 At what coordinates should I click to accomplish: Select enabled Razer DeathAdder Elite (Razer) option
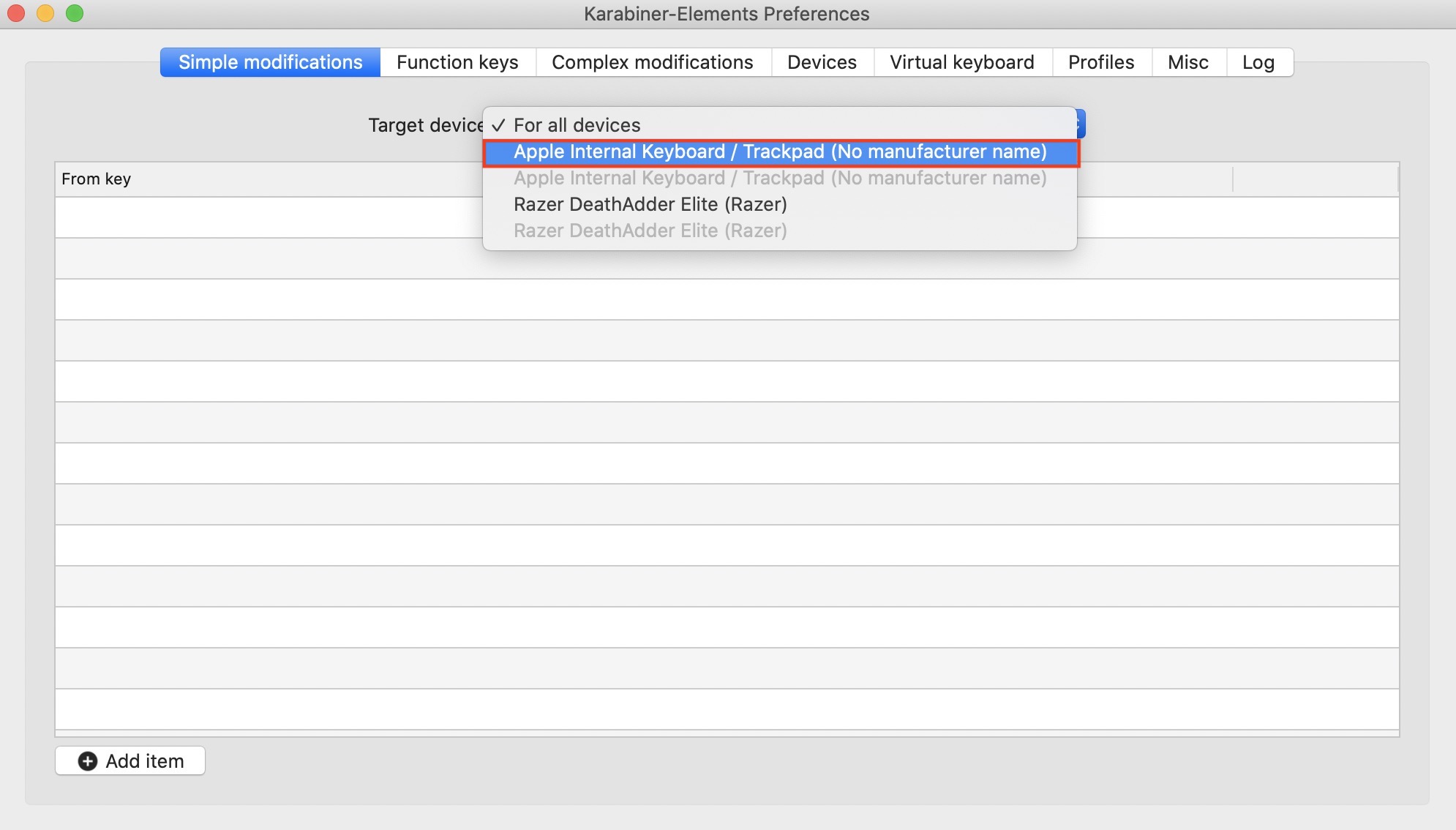point(650,204)
